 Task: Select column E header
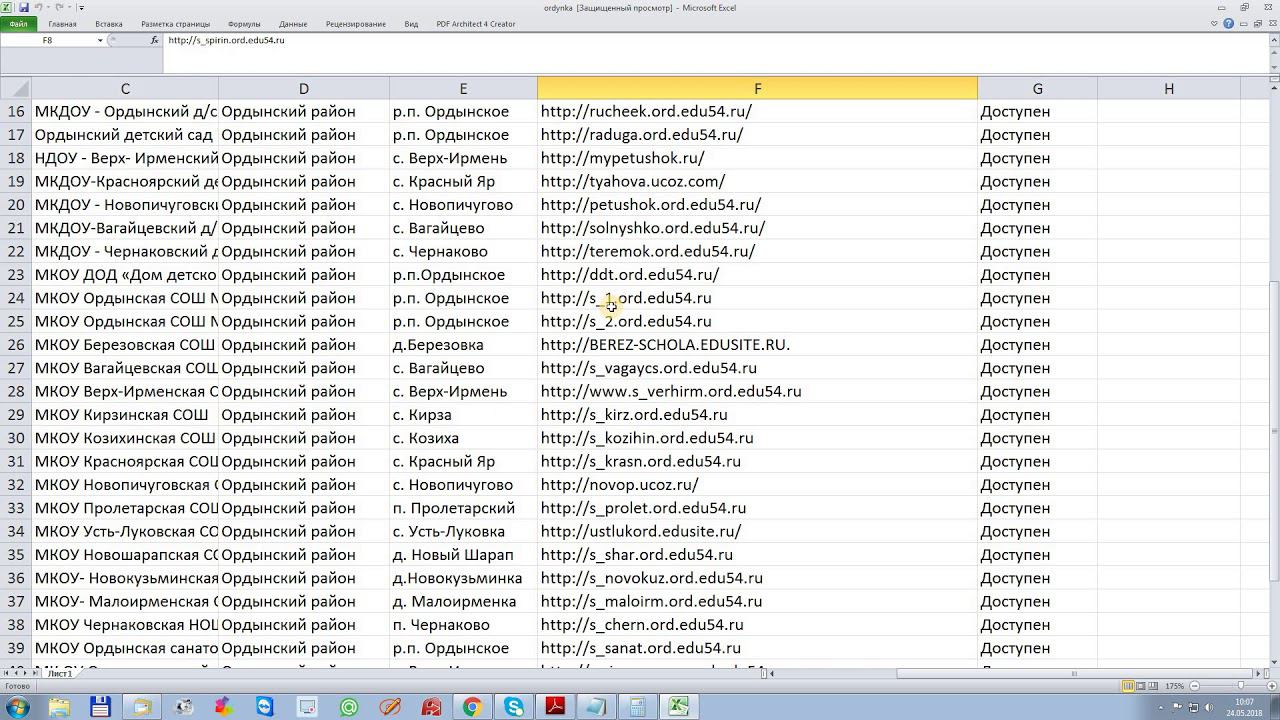point(463,88)
